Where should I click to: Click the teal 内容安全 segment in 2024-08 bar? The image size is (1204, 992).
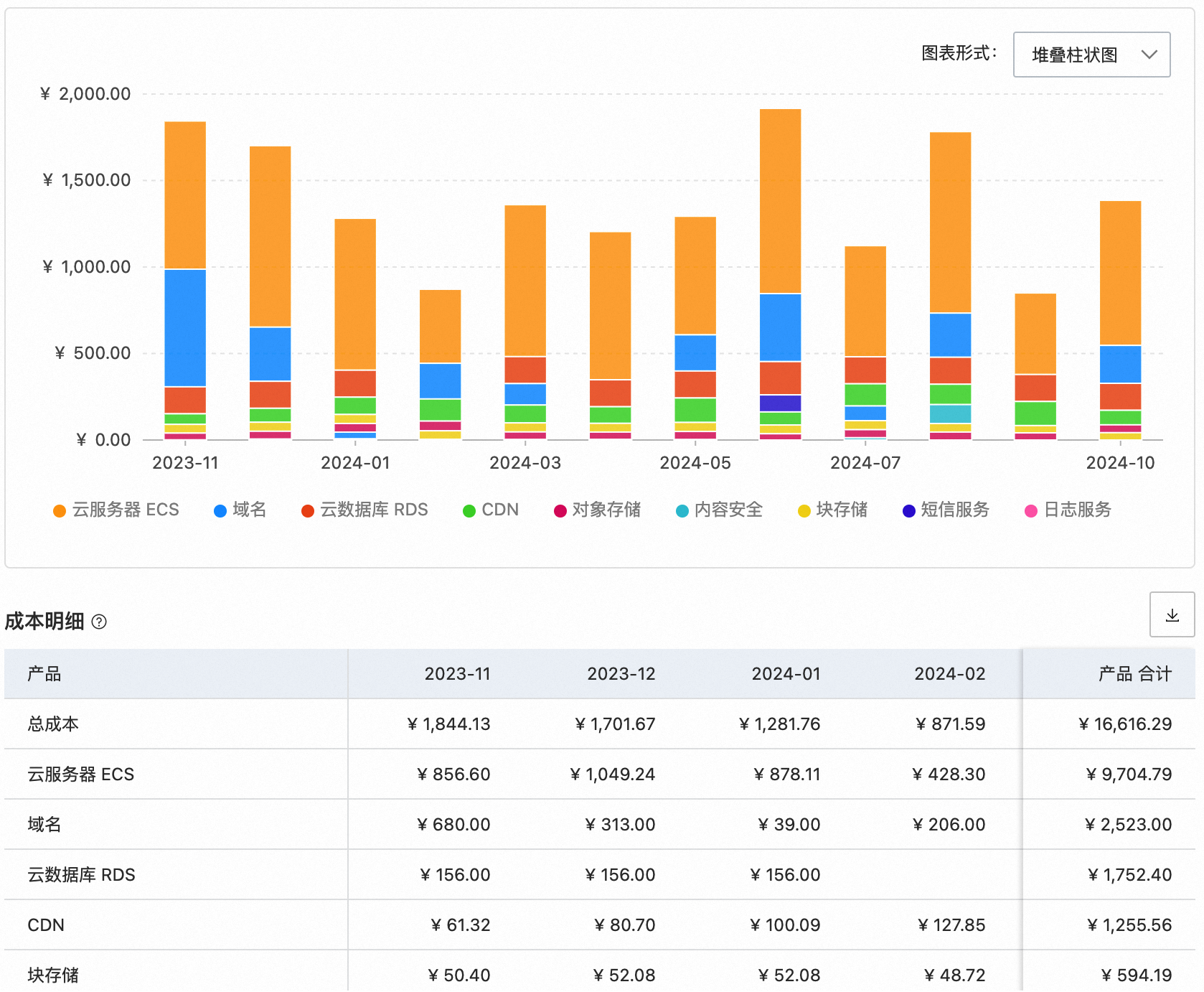coord(950,414)
